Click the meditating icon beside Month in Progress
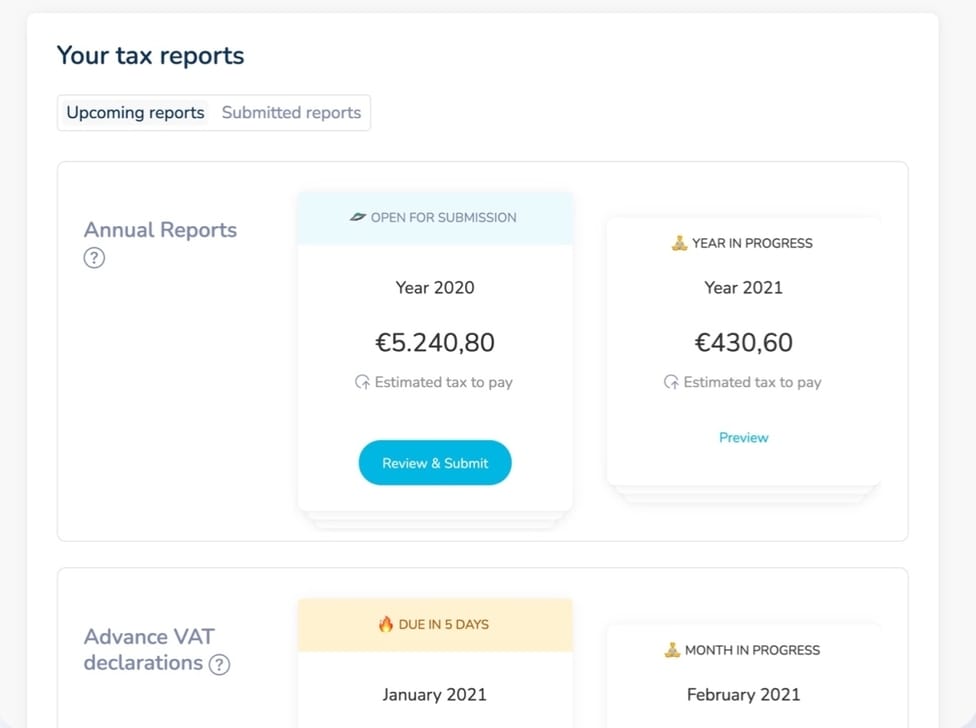This screenshot has width=976, height=728. (x=672, y=650)
